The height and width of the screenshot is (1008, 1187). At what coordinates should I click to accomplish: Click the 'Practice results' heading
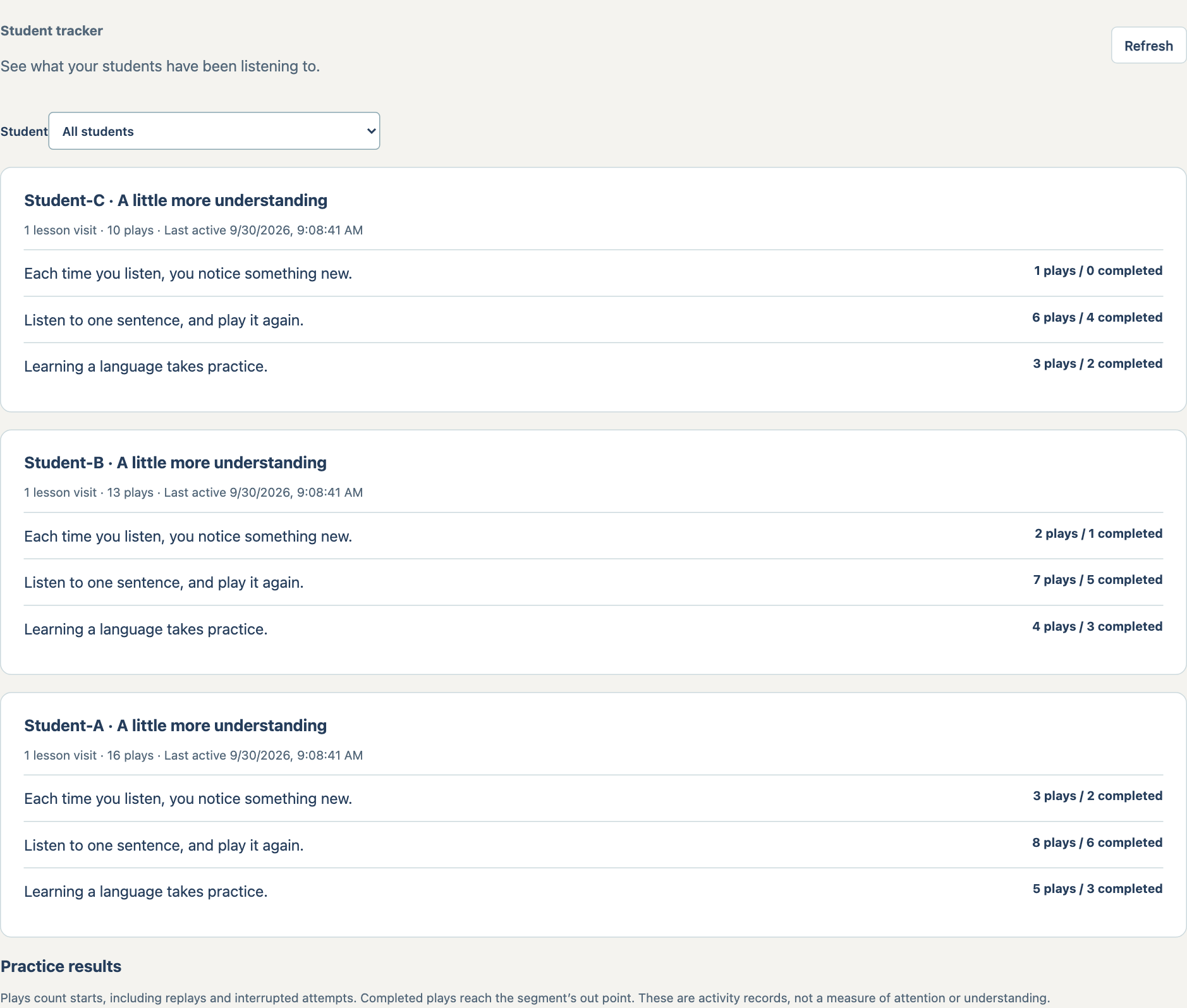coord(61,966)
